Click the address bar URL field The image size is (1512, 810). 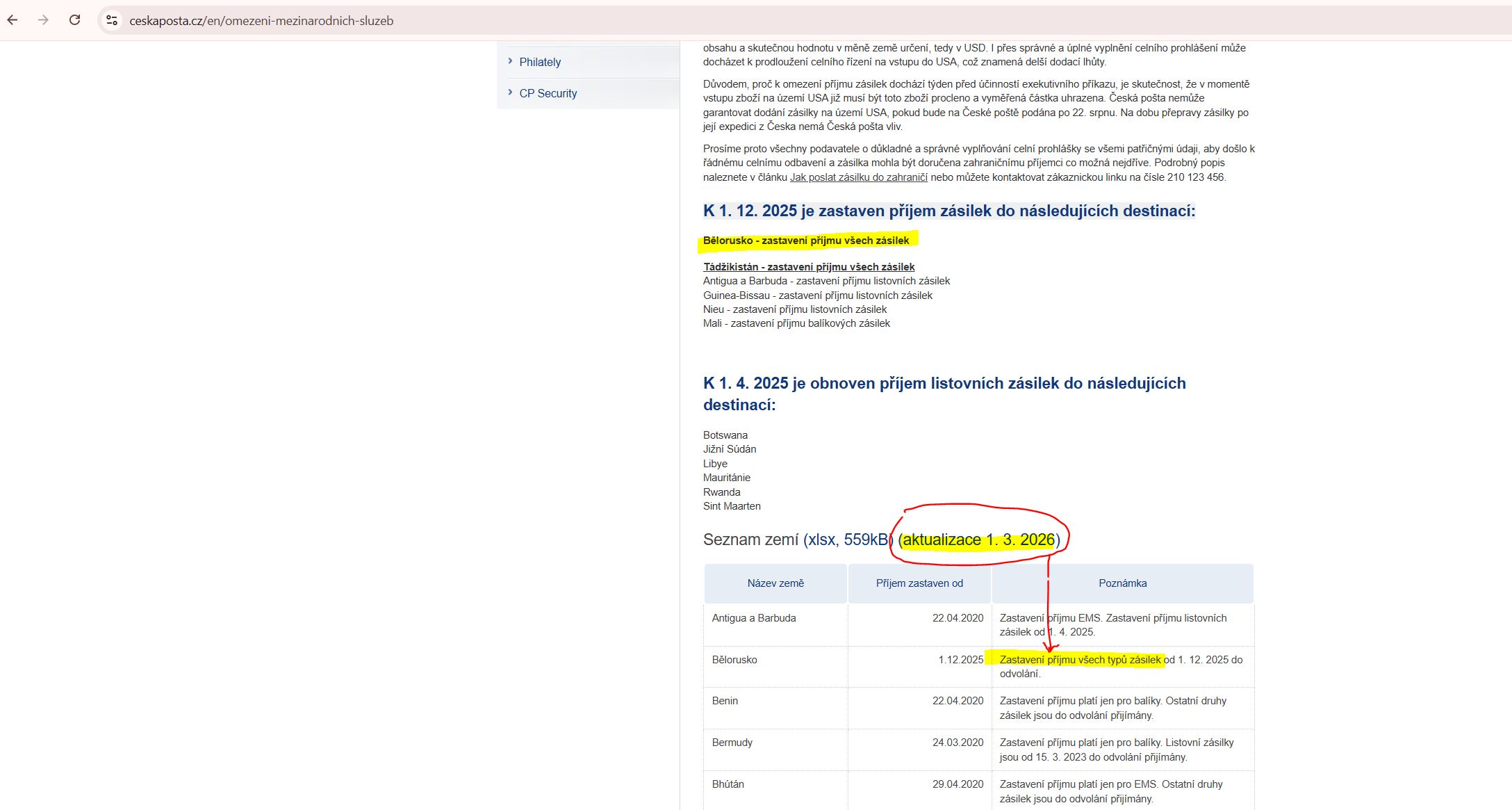261,21
